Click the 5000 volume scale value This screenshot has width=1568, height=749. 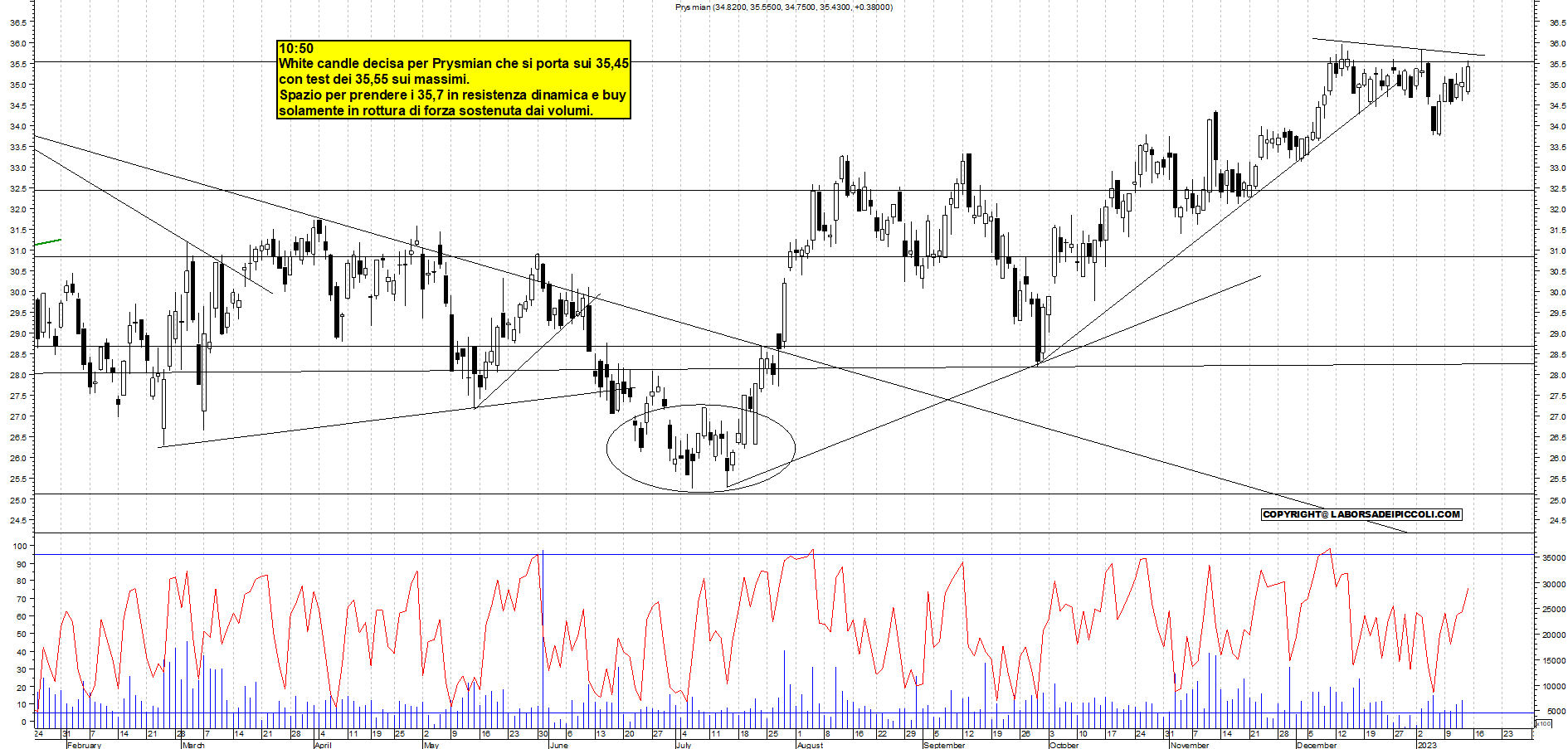pyautogui.click(x=1556, y=712)
